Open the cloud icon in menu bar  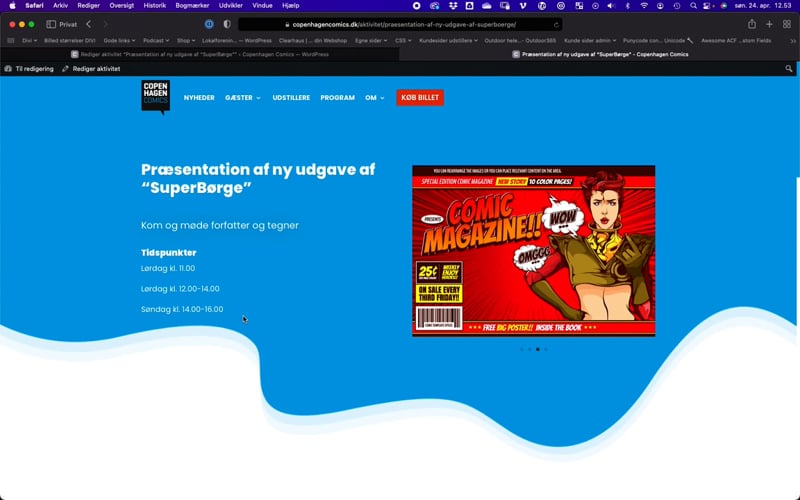coord(486,6)
